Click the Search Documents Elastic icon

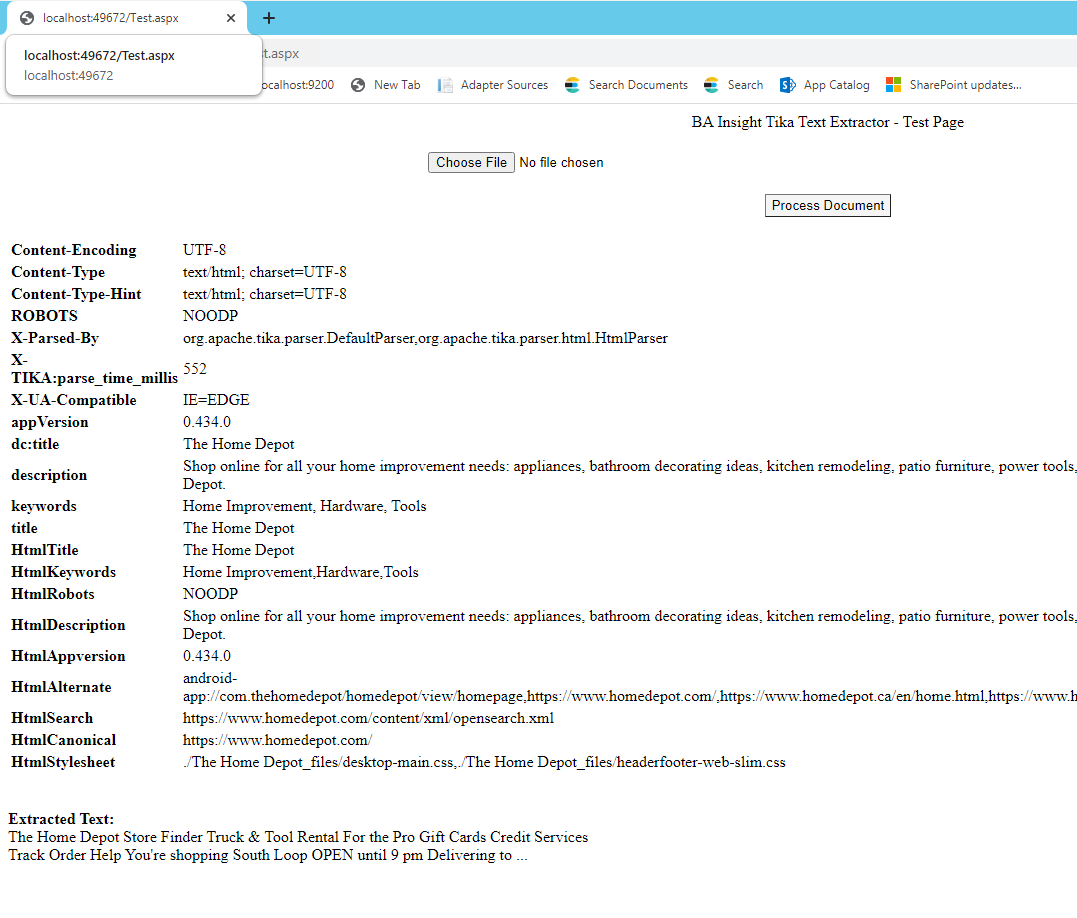point(572,85)
